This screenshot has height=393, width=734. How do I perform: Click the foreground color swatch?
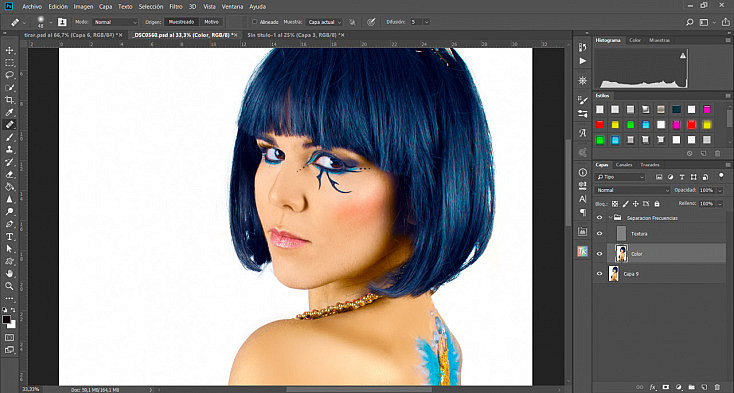point(7,320)
